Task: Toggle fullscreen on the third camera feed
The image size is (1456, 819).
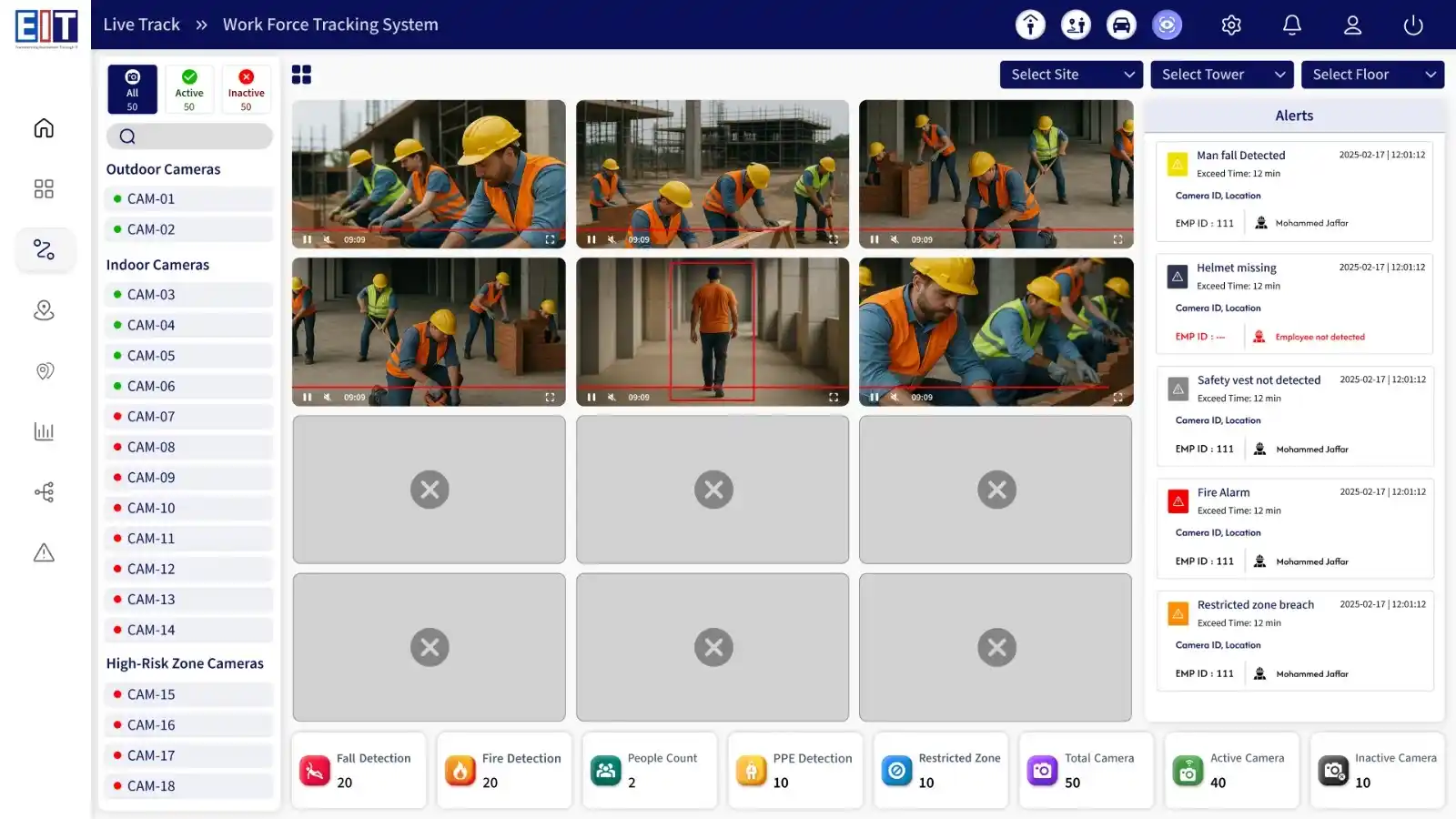Action: [x=1117, y=239]
